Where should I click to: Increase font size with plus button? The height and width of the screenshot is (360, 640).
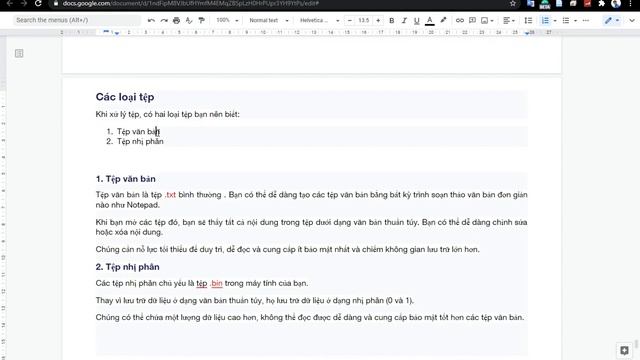(378, 20)
